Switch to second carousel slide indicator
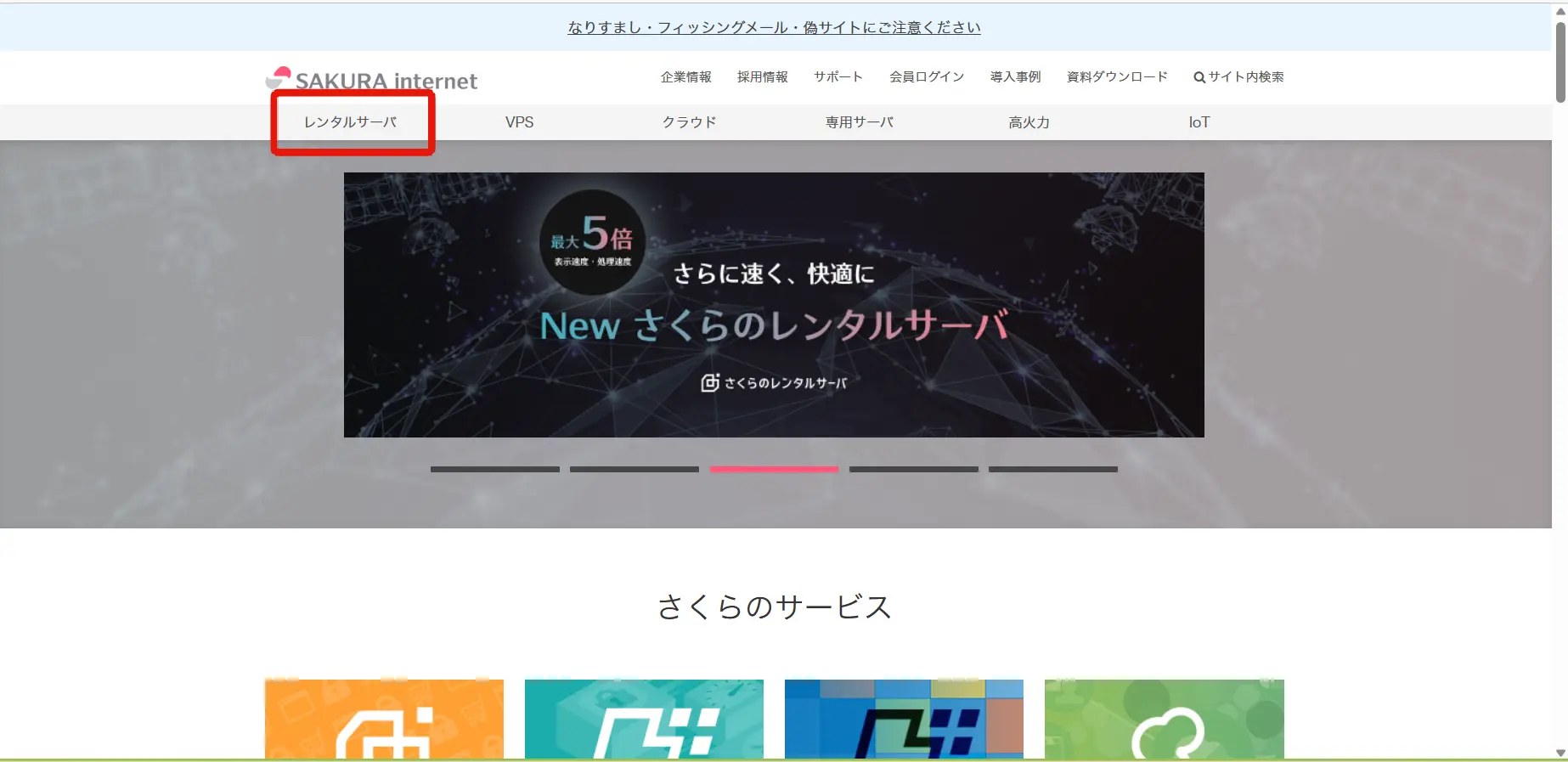Screen dimensions: 1568x762 click(x=635, y=469)
